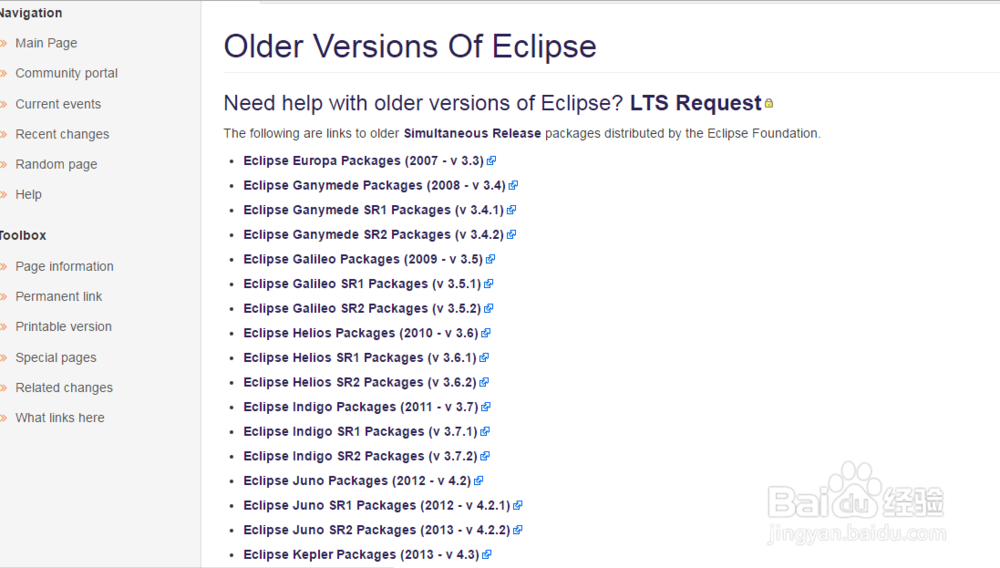Open Eclipse Indigo Packages (2011 - v 3.7)
1000x568 pixels.
361,407
